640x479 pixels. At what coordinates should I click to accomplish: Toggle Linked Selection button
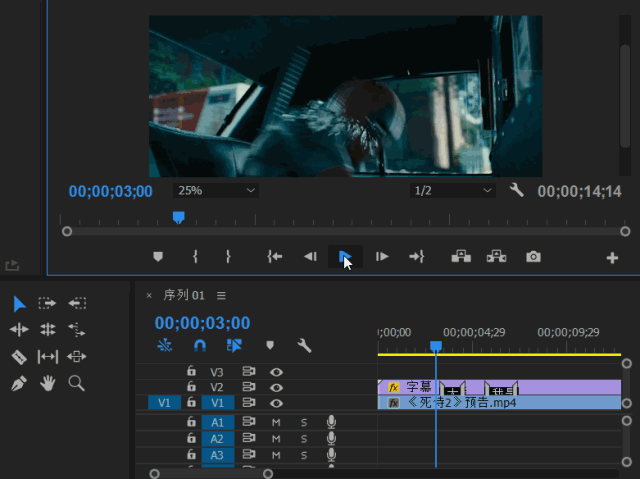(x=234, y=346)
